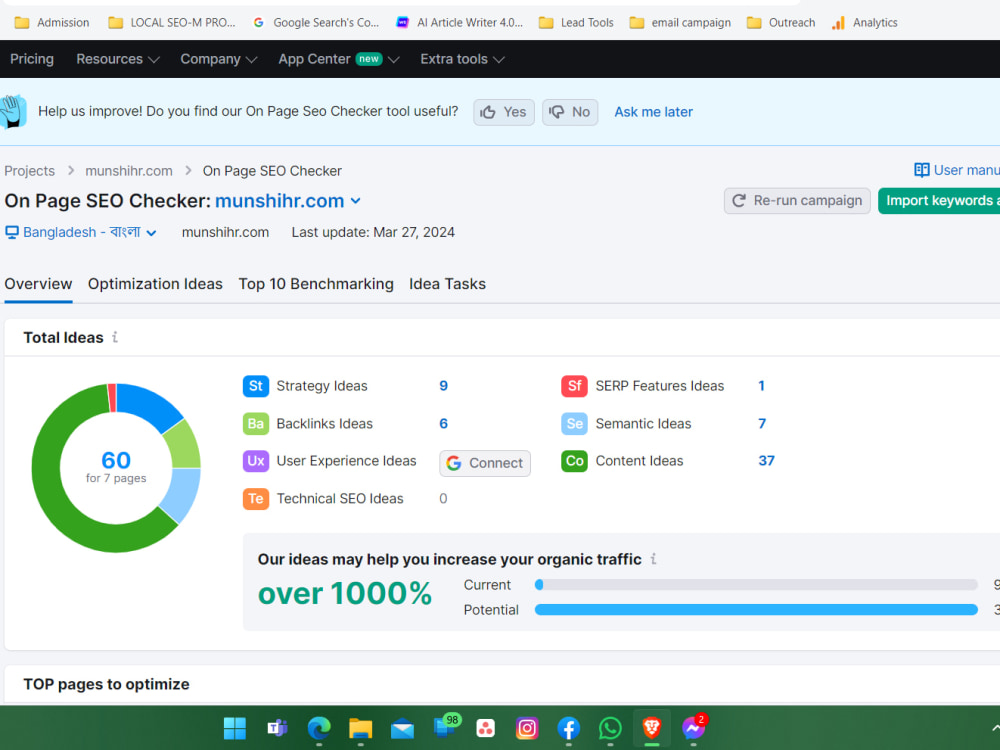Click the waving hand feedback icon
Image resolution: width=1000 pixels, height=750 pixels.
coord(13,112)
